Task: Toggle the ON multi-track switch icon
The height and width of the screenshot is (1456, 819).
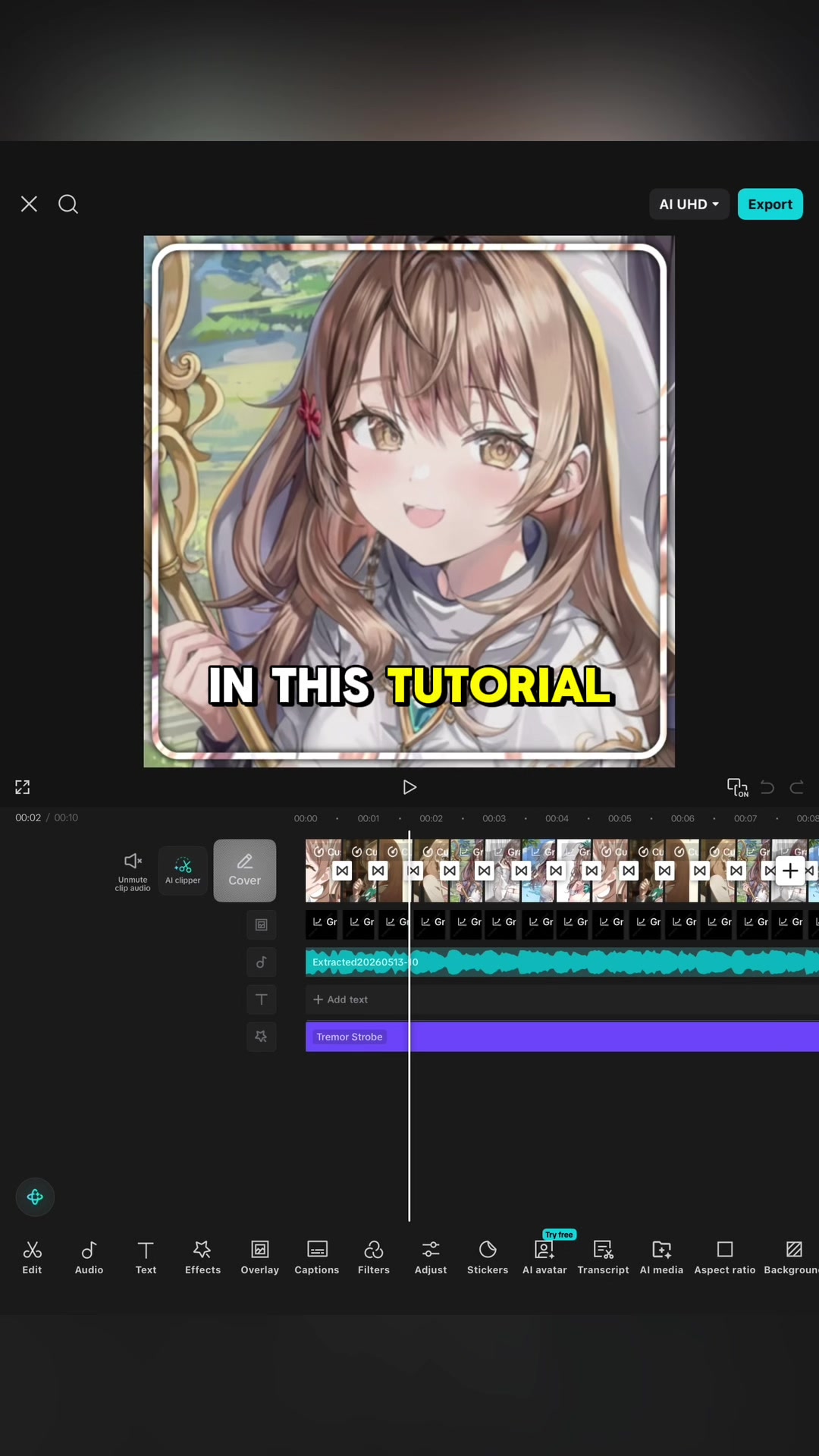Action: 737,787
